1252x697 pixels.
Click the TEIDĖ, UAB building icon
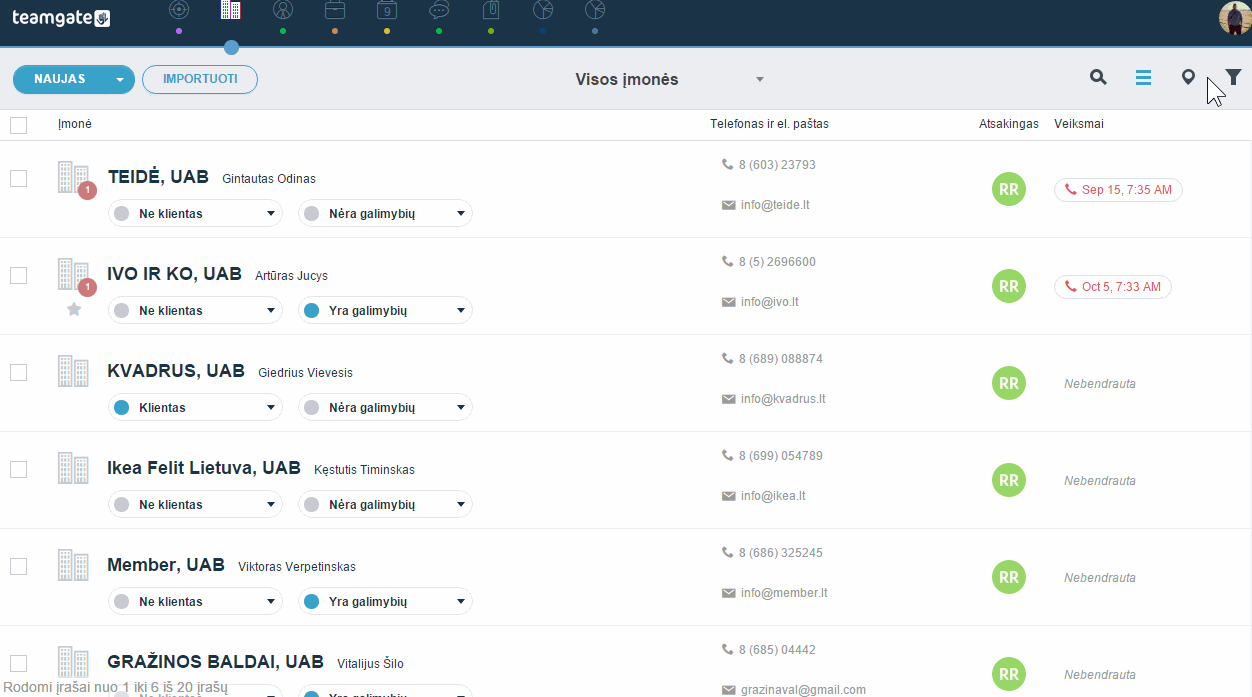73,177
